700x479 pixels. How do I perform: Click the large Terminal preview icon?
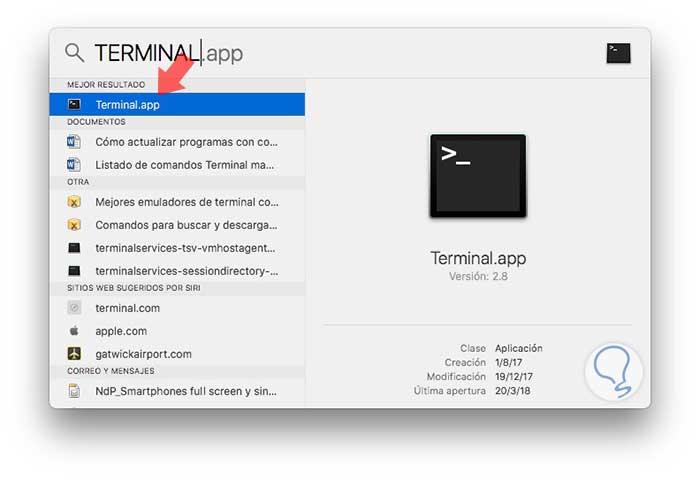tap(478, 176)
